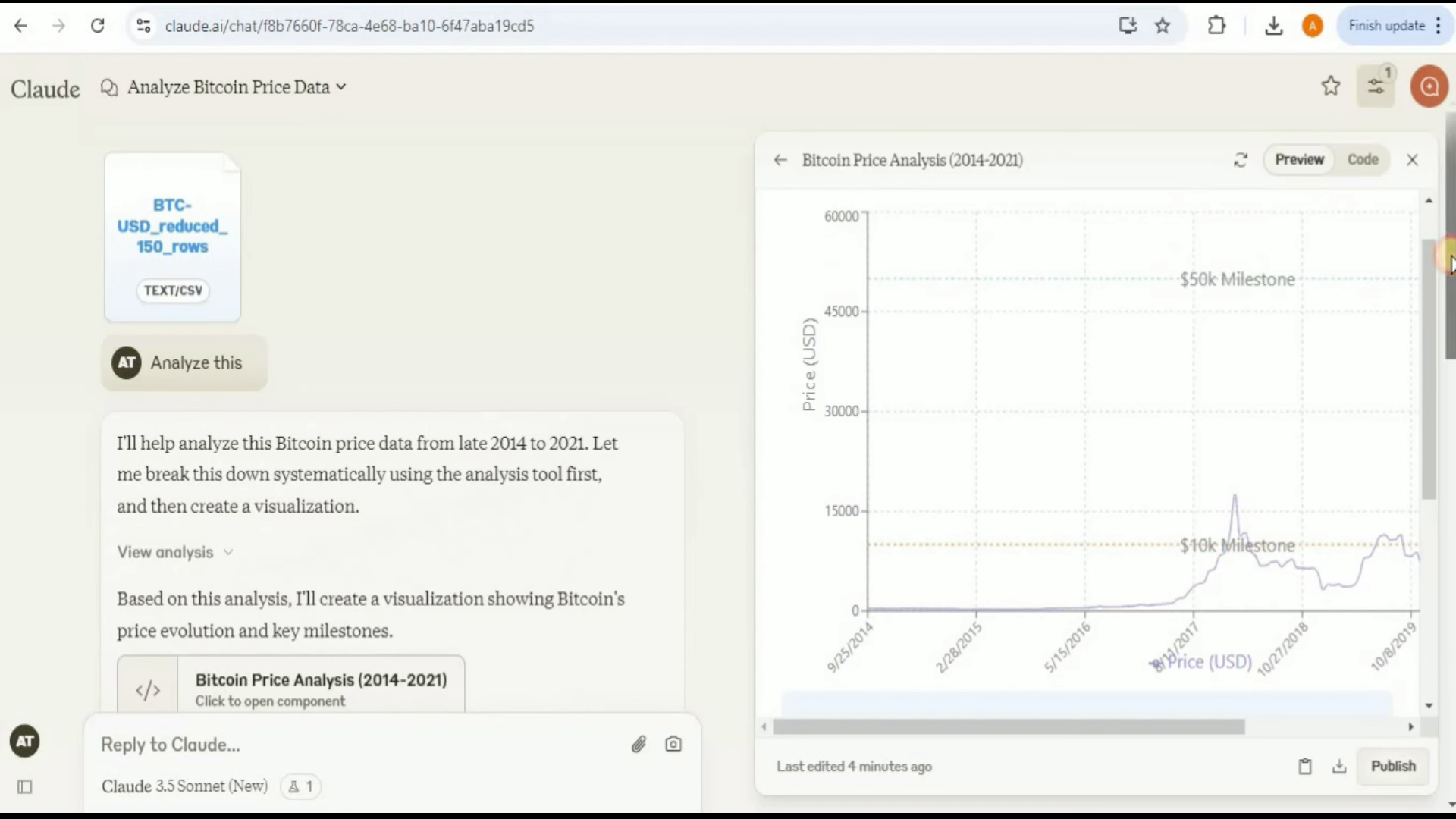
Task: Click the attach file paperclip icon
Action: tap(639, 745)
